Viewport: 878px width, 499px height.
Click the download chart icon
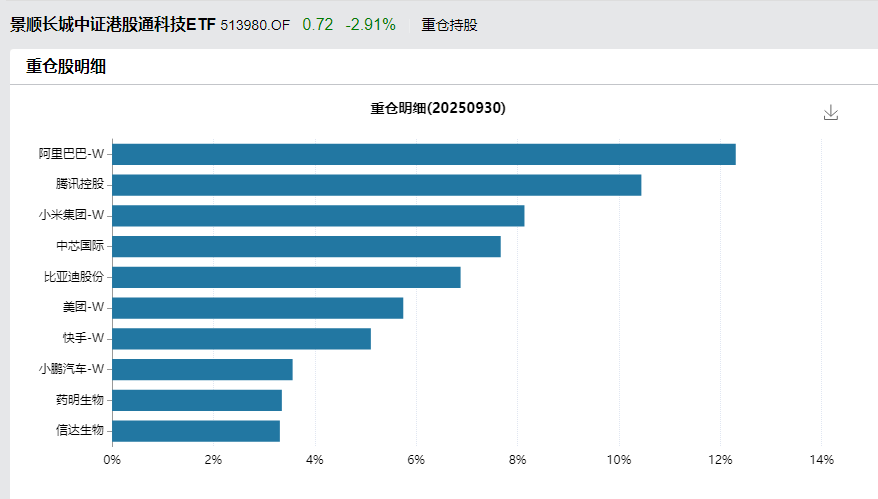[x=831, y=113]
